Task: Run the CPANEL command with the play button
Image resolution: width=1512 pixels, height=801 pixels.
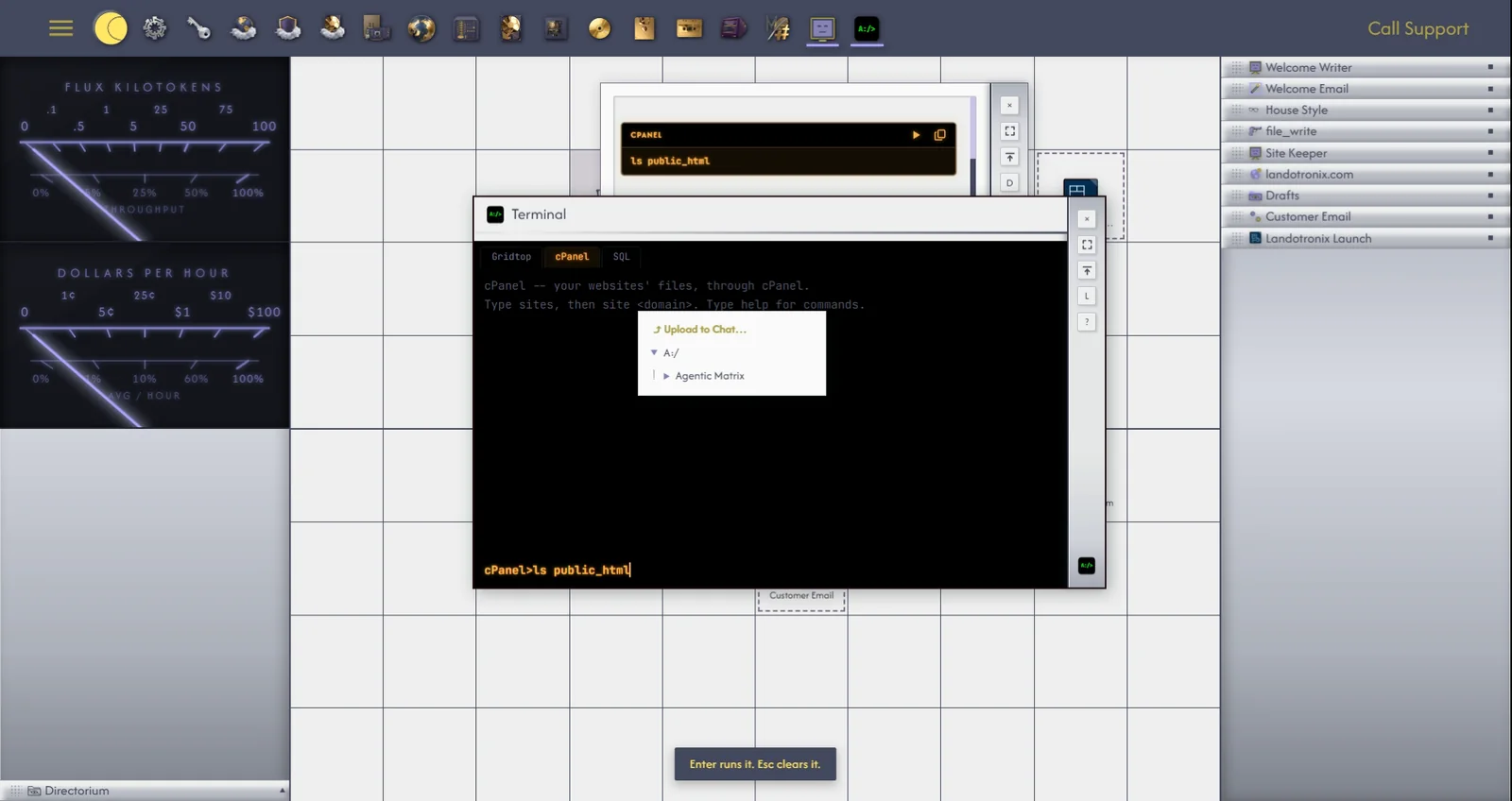Action: pyautogui.click(x=916, y=135)
